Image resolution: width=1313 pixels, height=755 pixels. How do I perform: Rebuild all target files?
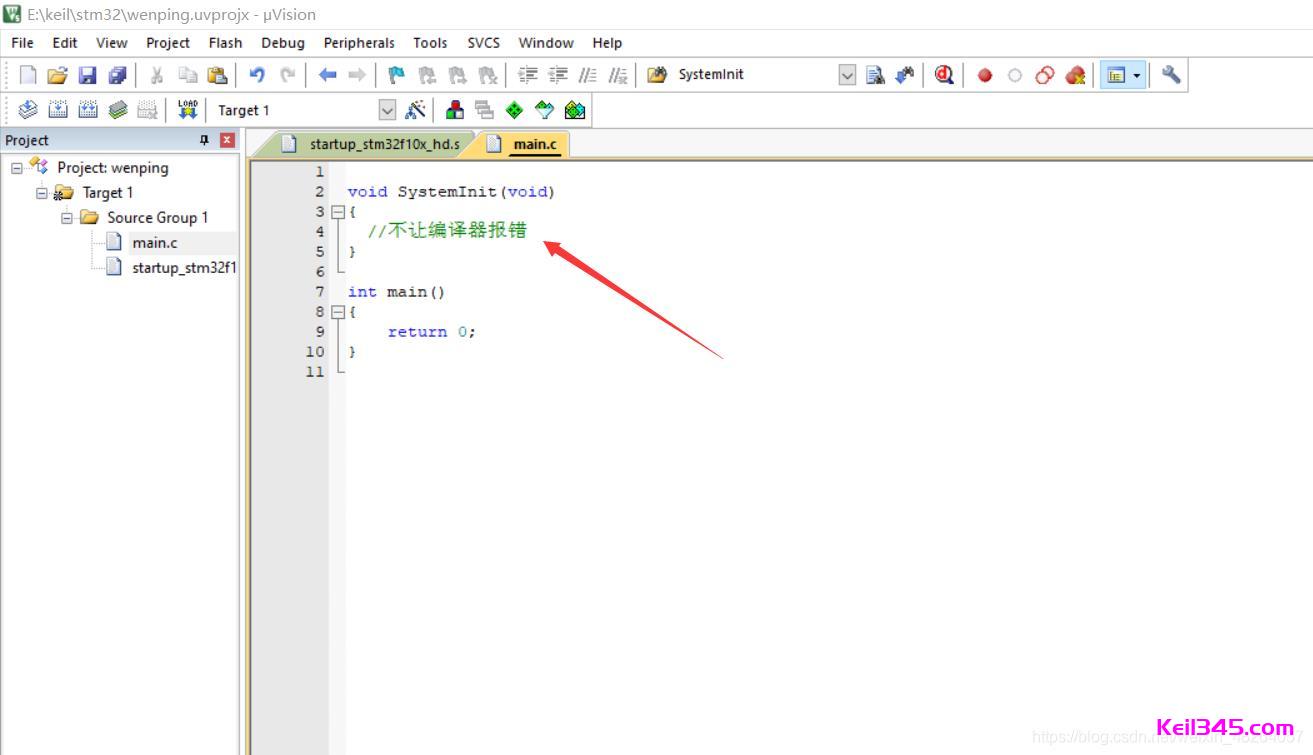(x=88, y=110)
